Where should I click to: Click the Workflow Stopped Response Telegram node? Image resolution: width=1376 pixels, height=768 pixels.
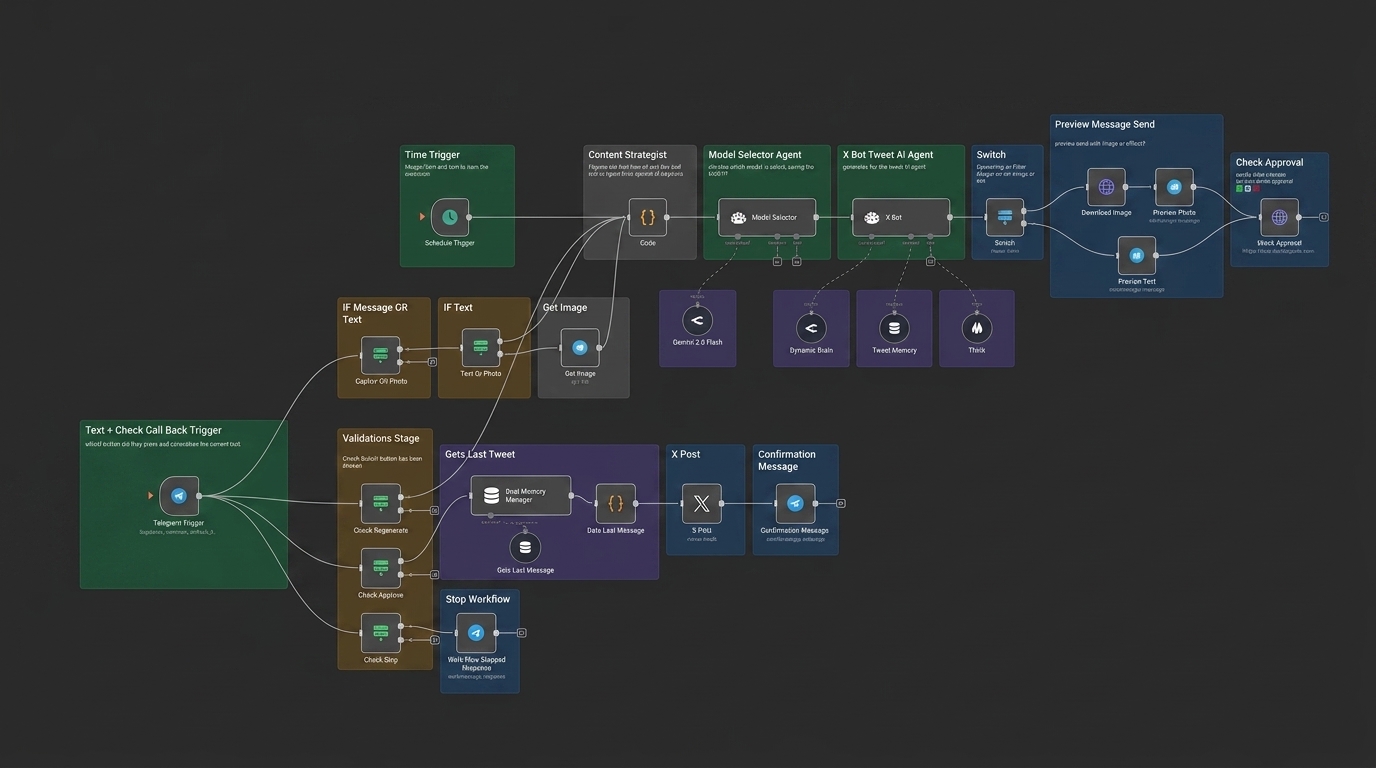click(476, 633)
